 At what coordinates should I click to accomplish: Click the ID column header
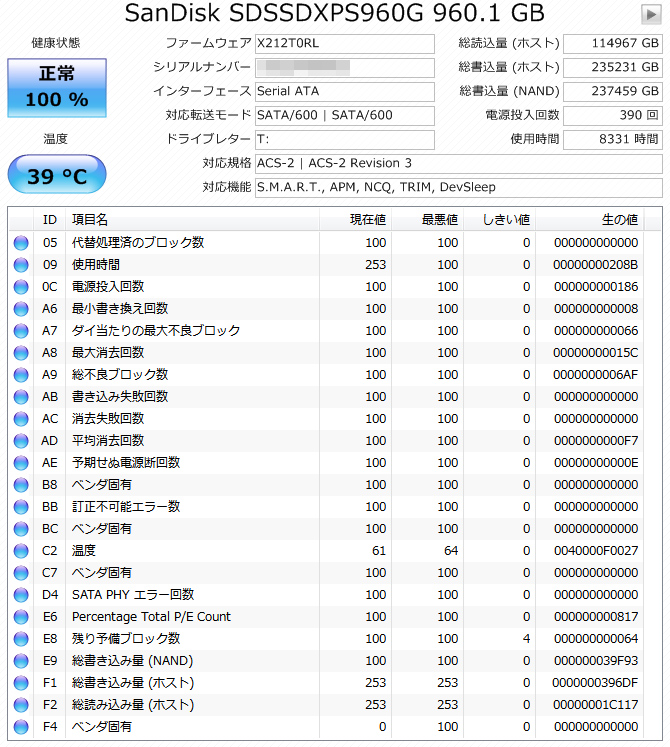50,220
